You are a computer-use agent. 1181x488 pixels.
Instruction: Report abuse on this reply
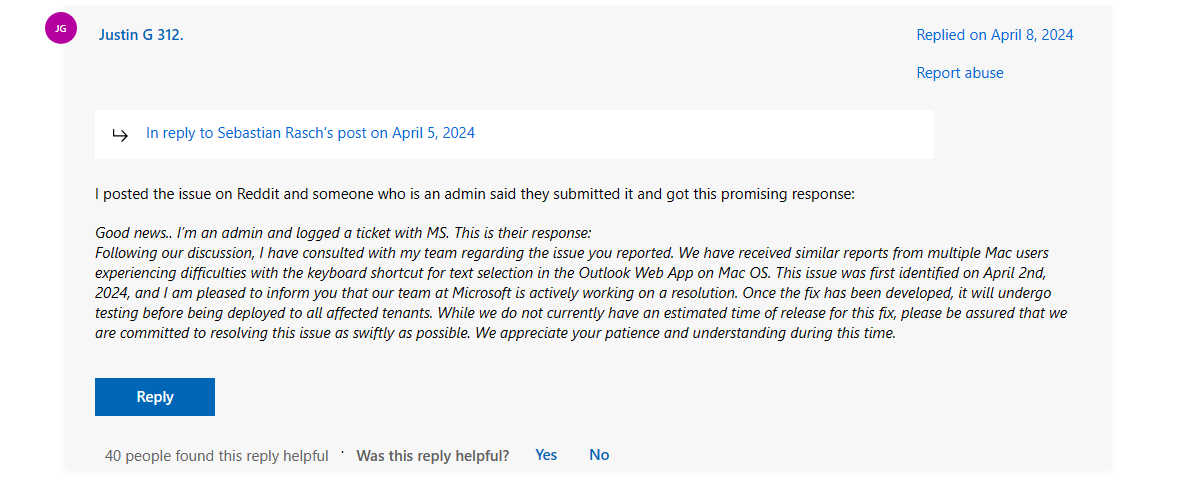pos(960,73)
